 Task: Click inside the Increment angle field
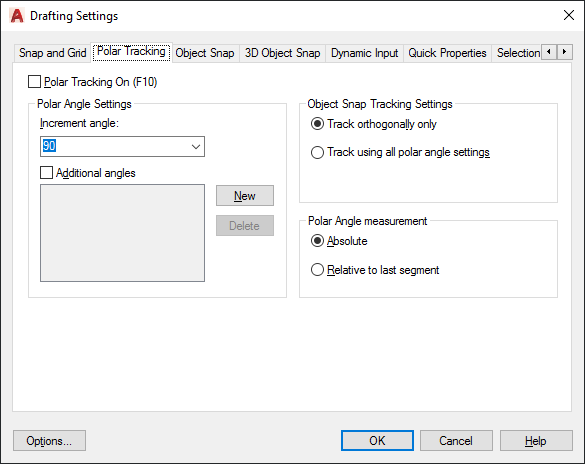tap(115, 147)
